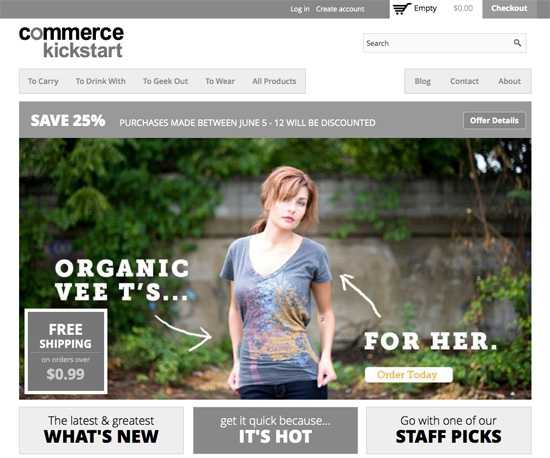Open the To Geek Out category
Screen dimensions: 550x458
pos(166,81)
